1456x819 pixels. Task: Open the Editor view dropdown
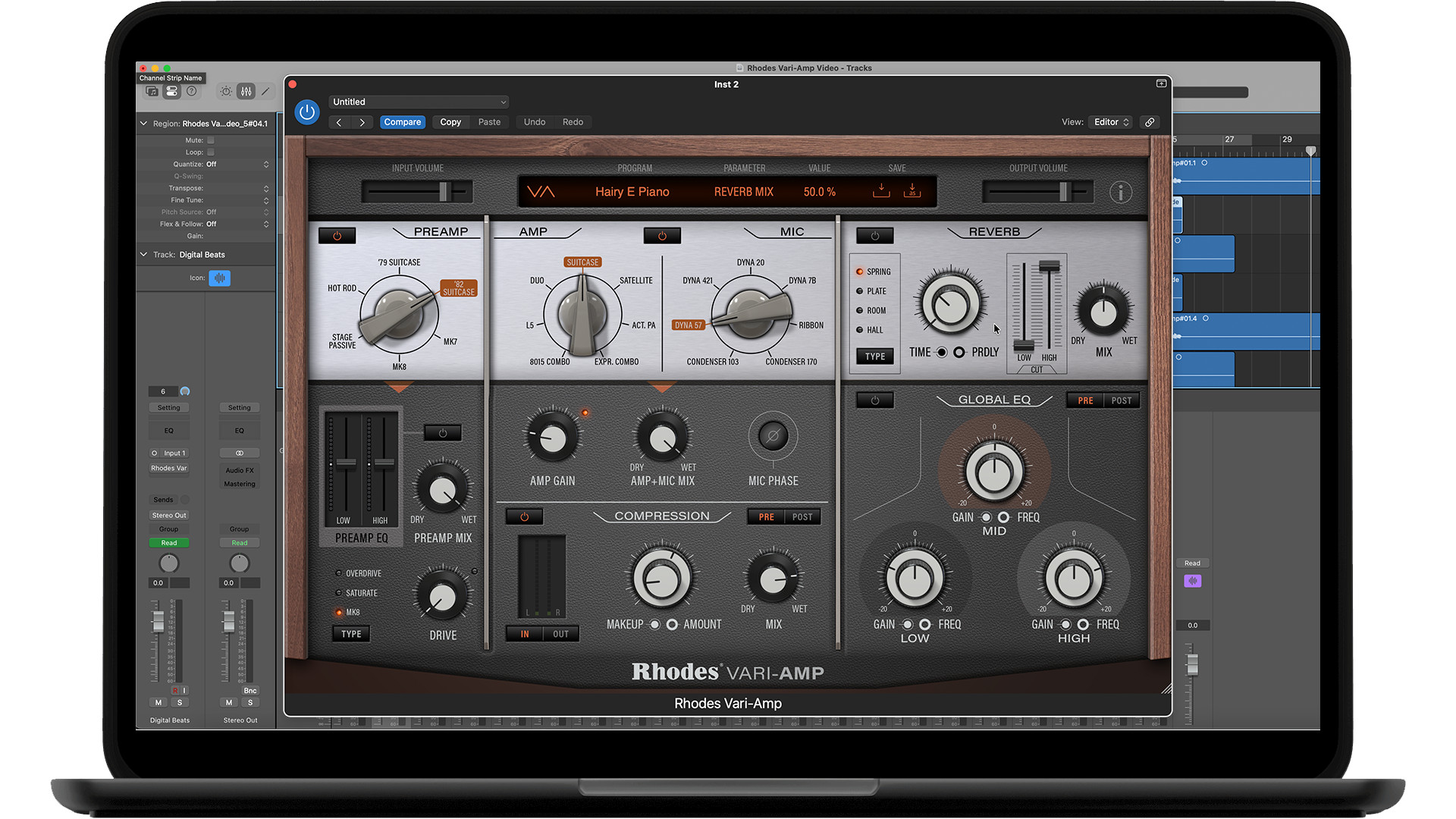(1111, 122)
